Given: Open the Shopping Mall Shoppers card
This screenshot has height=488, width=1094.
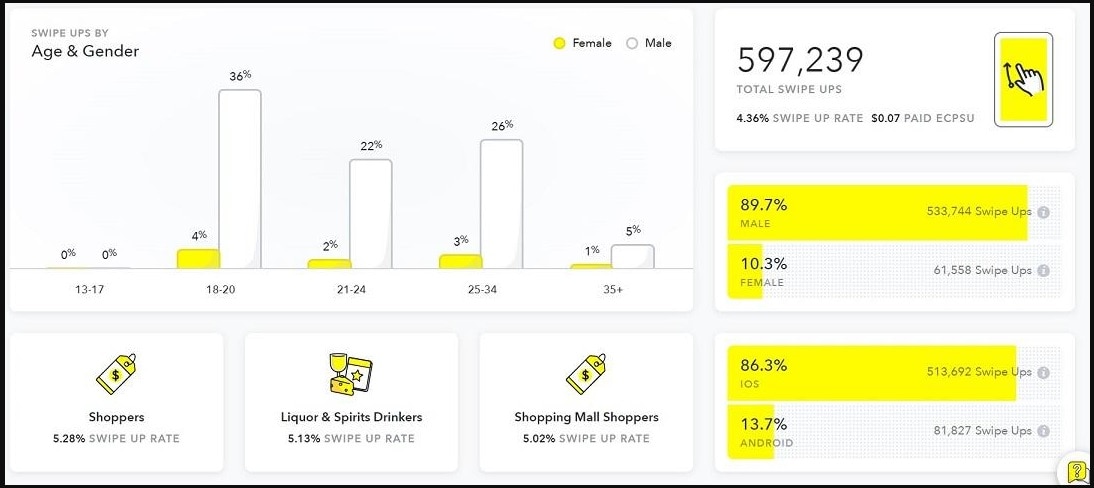Looking at the screenshot, I should coord(586,402).
